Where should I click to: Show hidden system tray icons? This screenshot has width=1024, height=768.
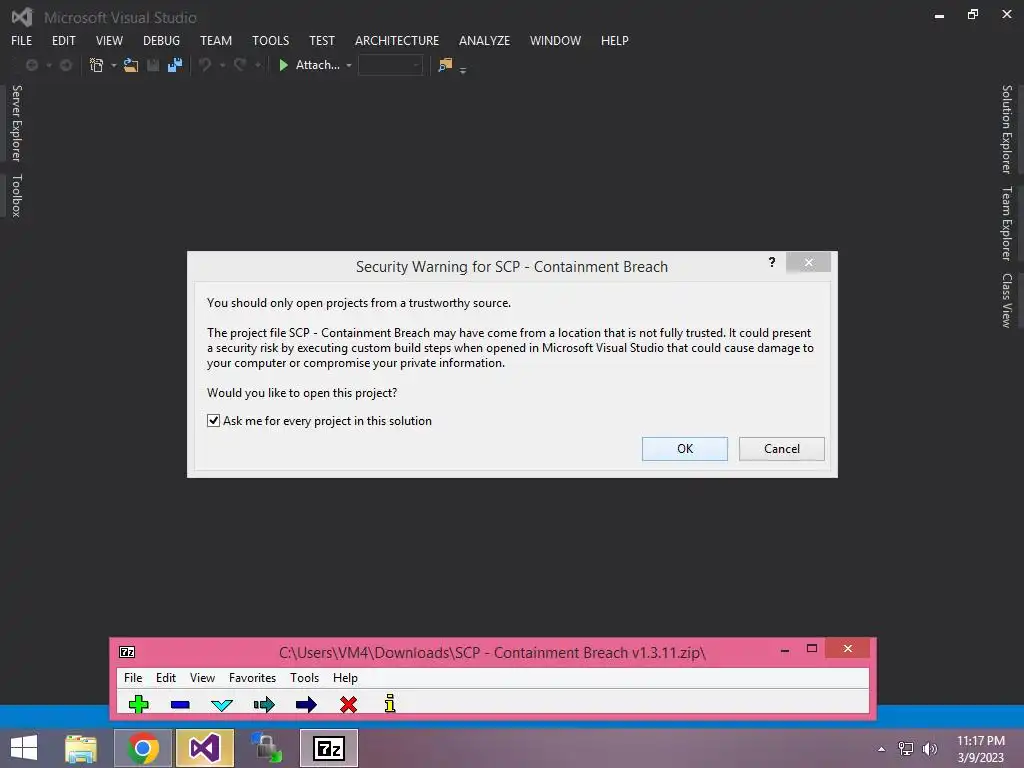tap(882, 749)
